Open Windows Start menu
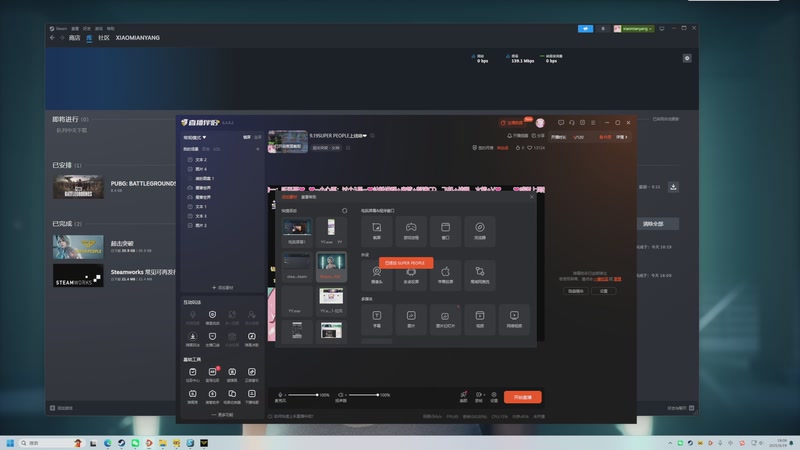The height and width of the screenshot is (450, 800). click(x=10, y=443)
